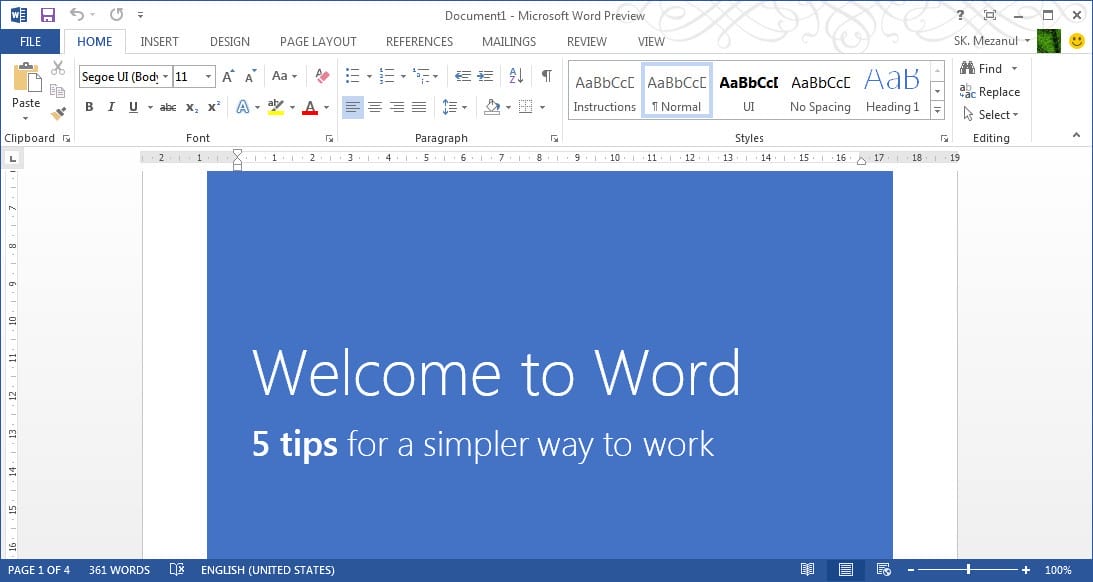Toggle Full Screen ribbon display options icon
The height and width of the screenshot is (582, 1093).
click(x=989, y=15)
